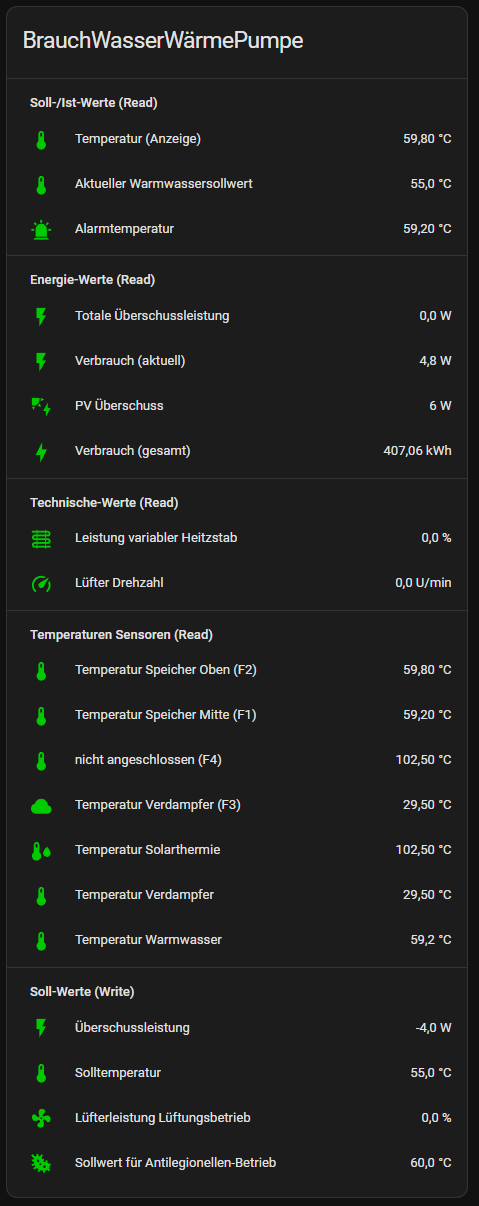Viewport: 479px width, 1206px height.
Task: Click the 102,50 °C value of nicht angeschlossen (F4)
Action: 424,760
